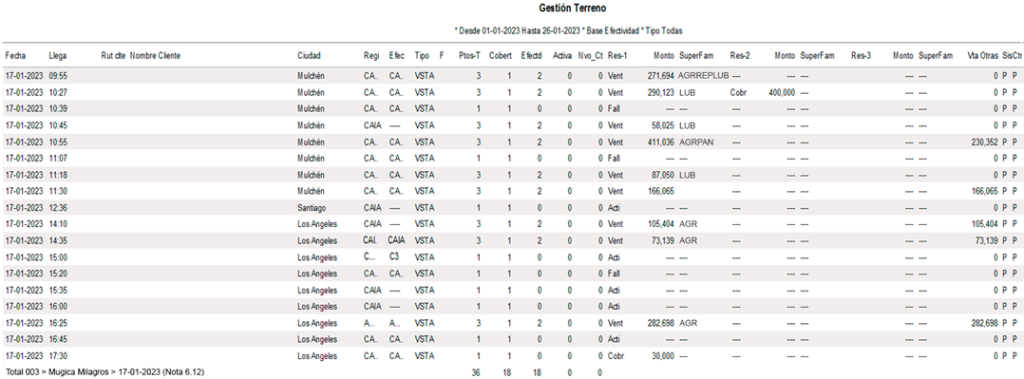The width and height of the screenshot is (1024, 379).
Task: Click the AGRREPLUB SuperFam cell
Action: [x=703, y=76]
